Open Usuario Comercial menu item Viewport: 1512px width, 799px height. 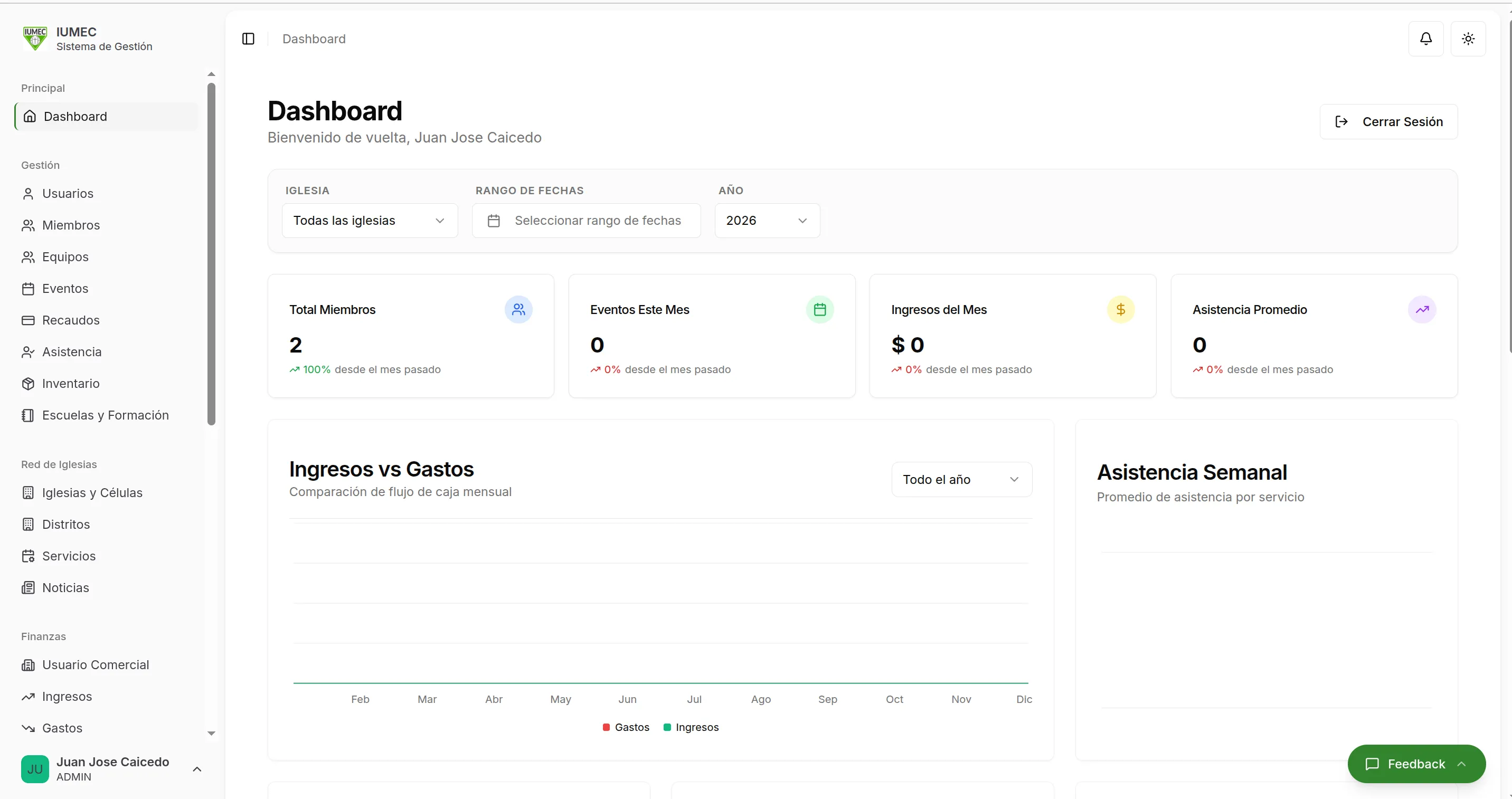(x=106, y=664)
